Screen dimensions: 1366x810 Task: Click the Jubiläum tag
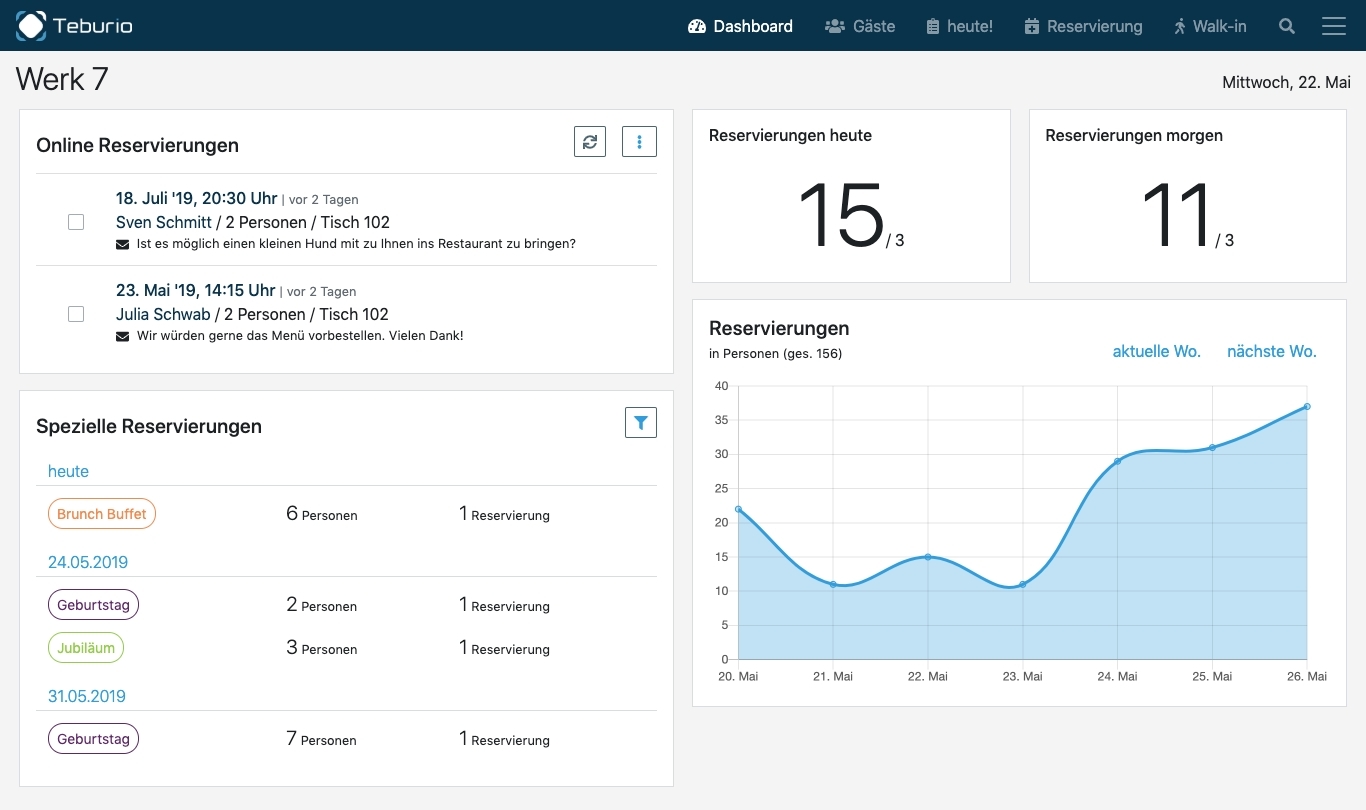pos(86,648)
